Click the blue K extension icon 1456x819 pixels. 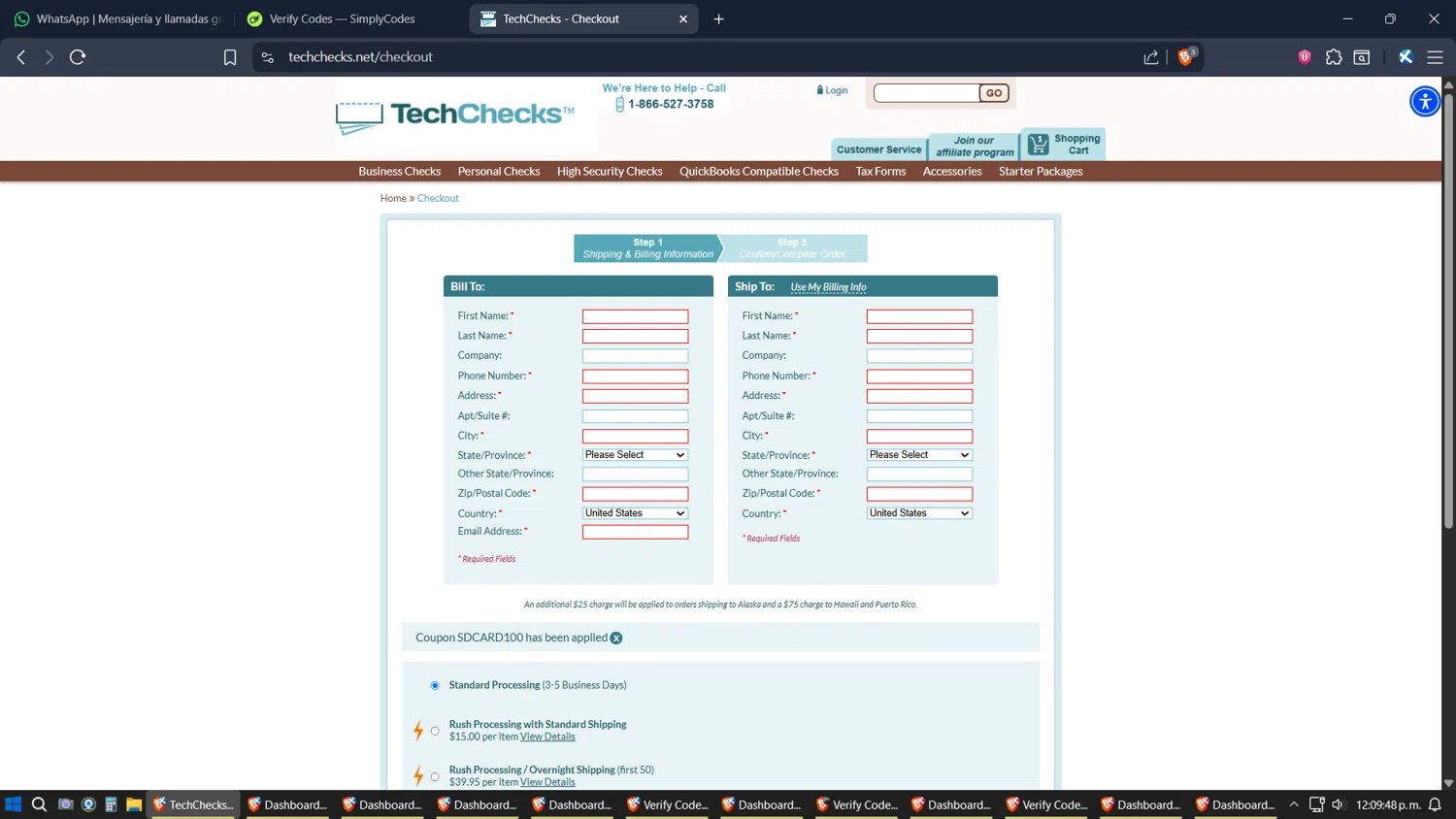click(x=1406, y=57)
